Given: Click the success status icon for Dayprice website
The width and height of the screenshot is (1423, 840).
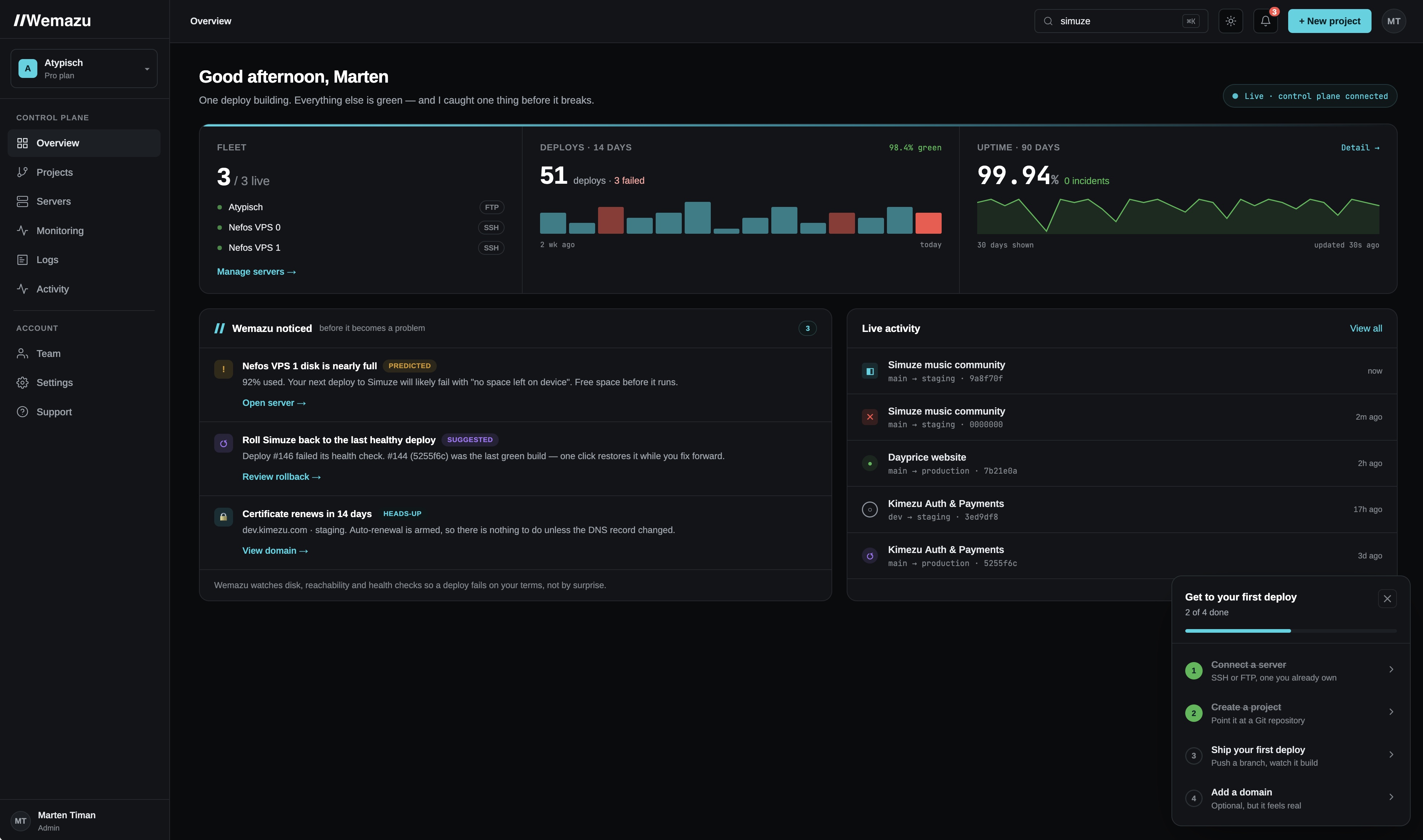Looking at the screenshot, I should (870, 463).
